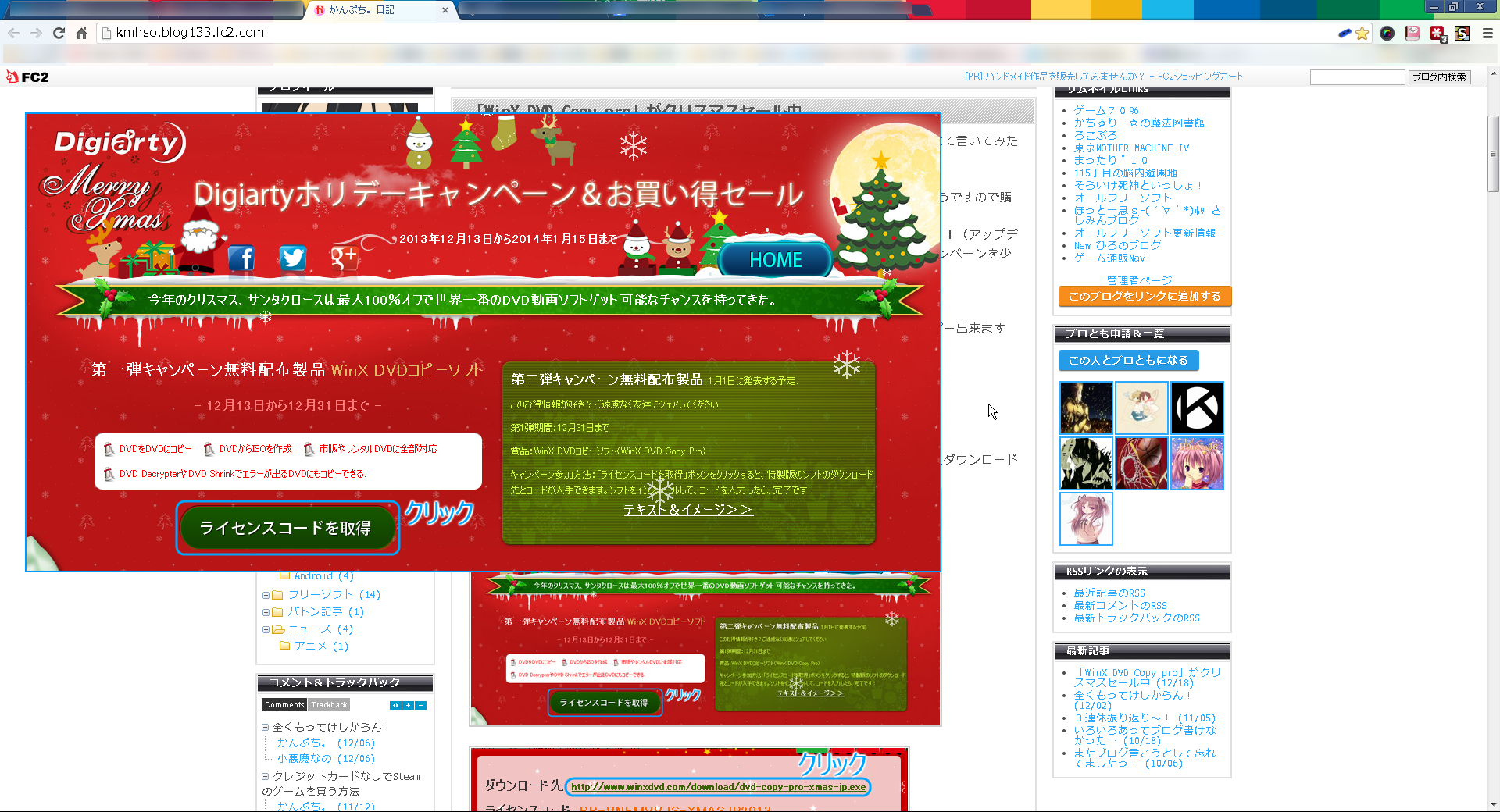1500x812 pixels.
Task: Collapse all comments with the minus icon
Action: [x=420, y=705]
